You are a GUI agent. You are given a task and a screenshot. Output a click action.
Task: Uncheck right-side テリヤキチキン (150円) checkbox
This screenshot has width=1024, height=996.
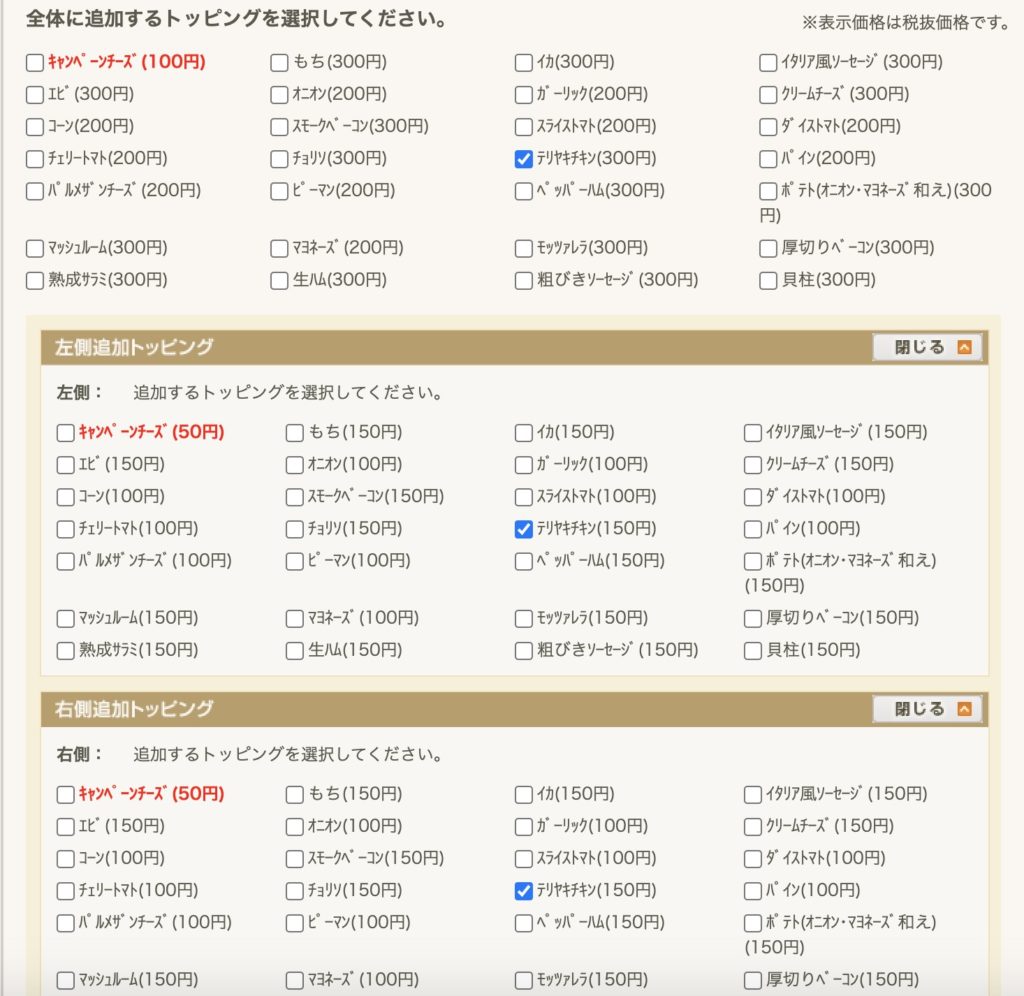click(x=523, y=891)
